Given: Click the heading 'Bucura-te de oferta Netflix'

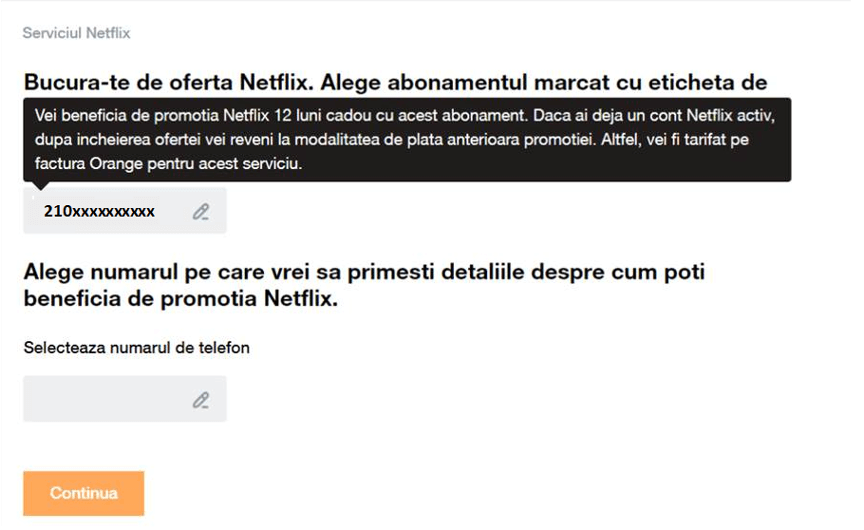Looking at the screenshot, I should click(x=169, y=83).
